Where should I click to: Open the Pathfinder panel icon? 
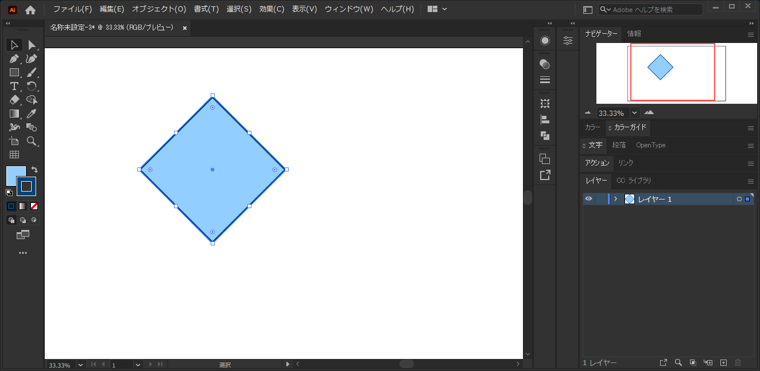(x=545, y=136)
